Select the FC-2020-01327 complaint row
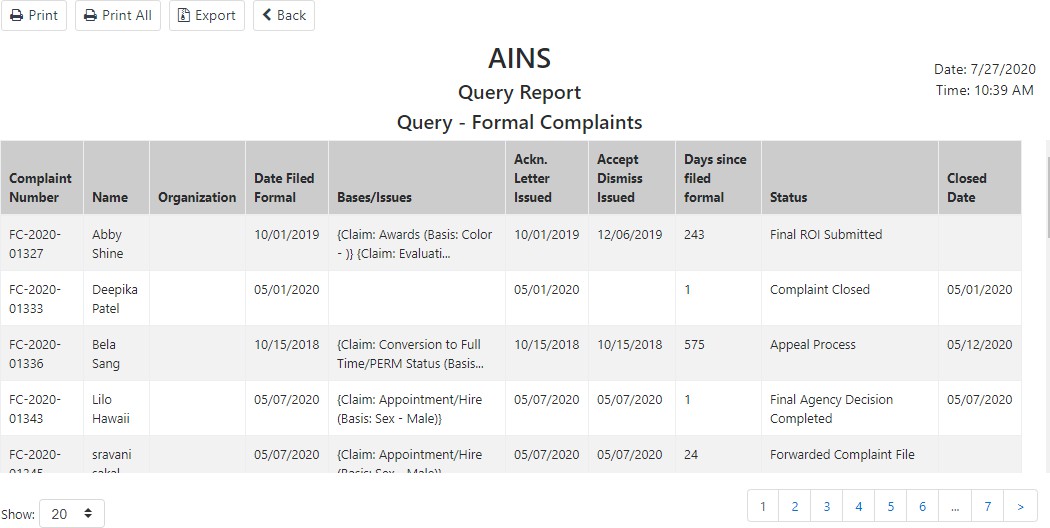The height and width of the screenshot is (528, 1050). pyautogui.click(x=511, y=243)
